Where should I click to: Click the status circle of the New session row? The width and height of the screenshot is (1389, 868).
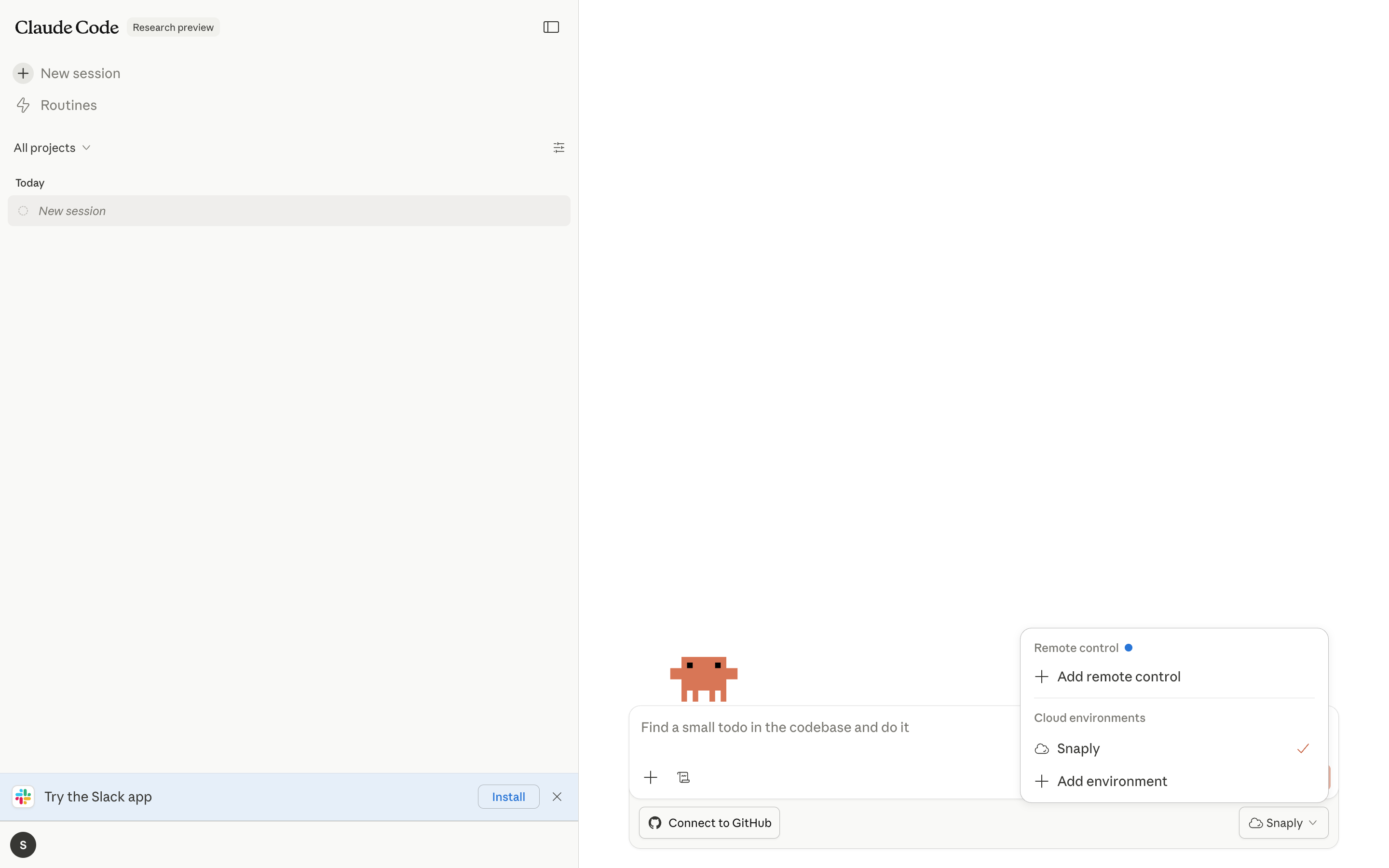point(23,211)
